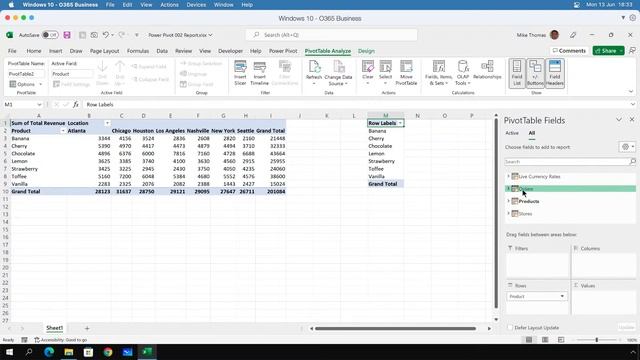This screenshot has height=360, width=640.
Task: Click Move PivotTable icon
Action: point(406,73)
